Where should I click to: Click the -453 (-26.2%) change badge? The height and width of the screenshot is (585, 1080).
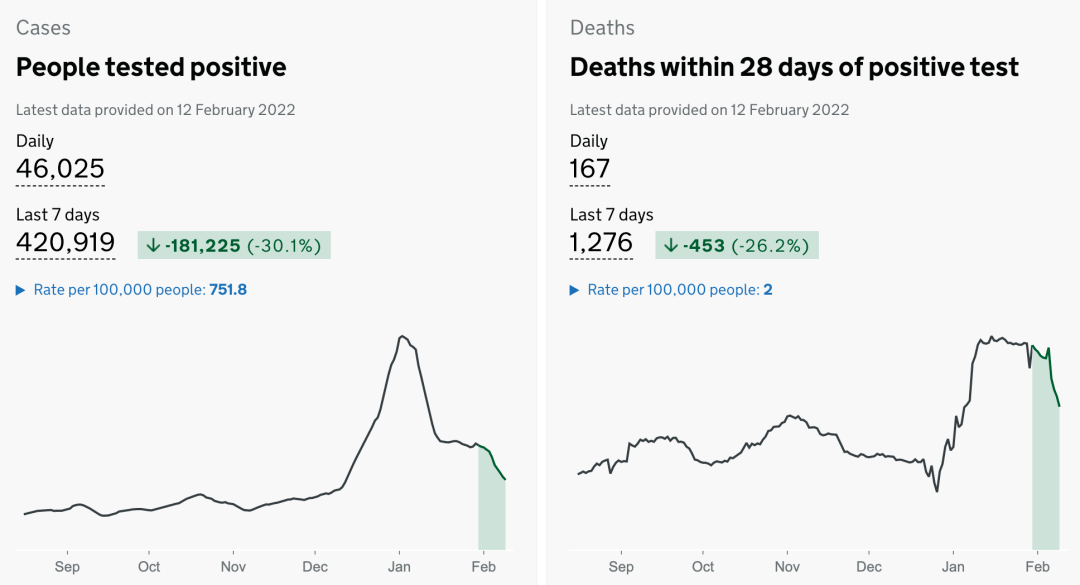737,245
